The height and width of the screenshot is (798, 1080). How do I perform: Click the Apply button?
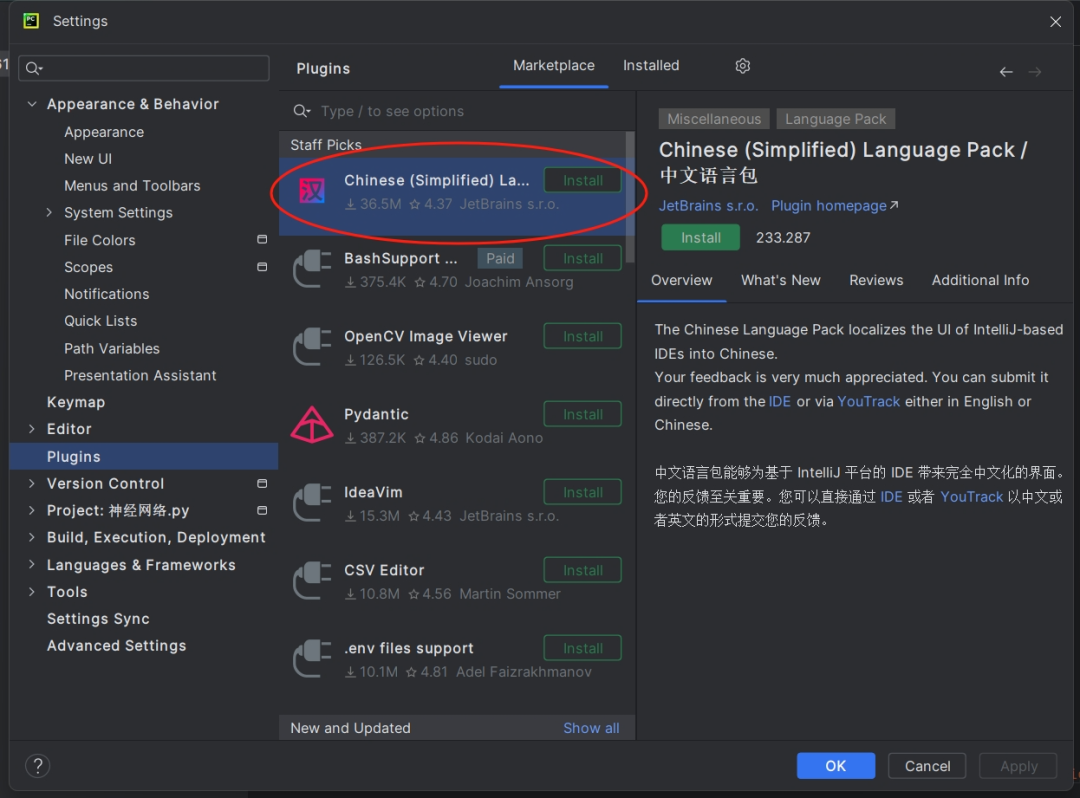pos(1018,766)
